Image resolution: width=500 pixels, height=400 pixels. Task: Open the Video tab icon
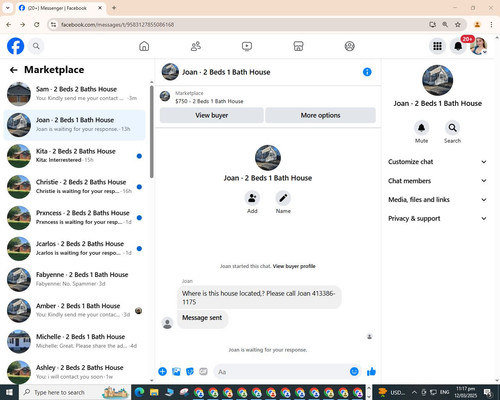click(247, 46)
